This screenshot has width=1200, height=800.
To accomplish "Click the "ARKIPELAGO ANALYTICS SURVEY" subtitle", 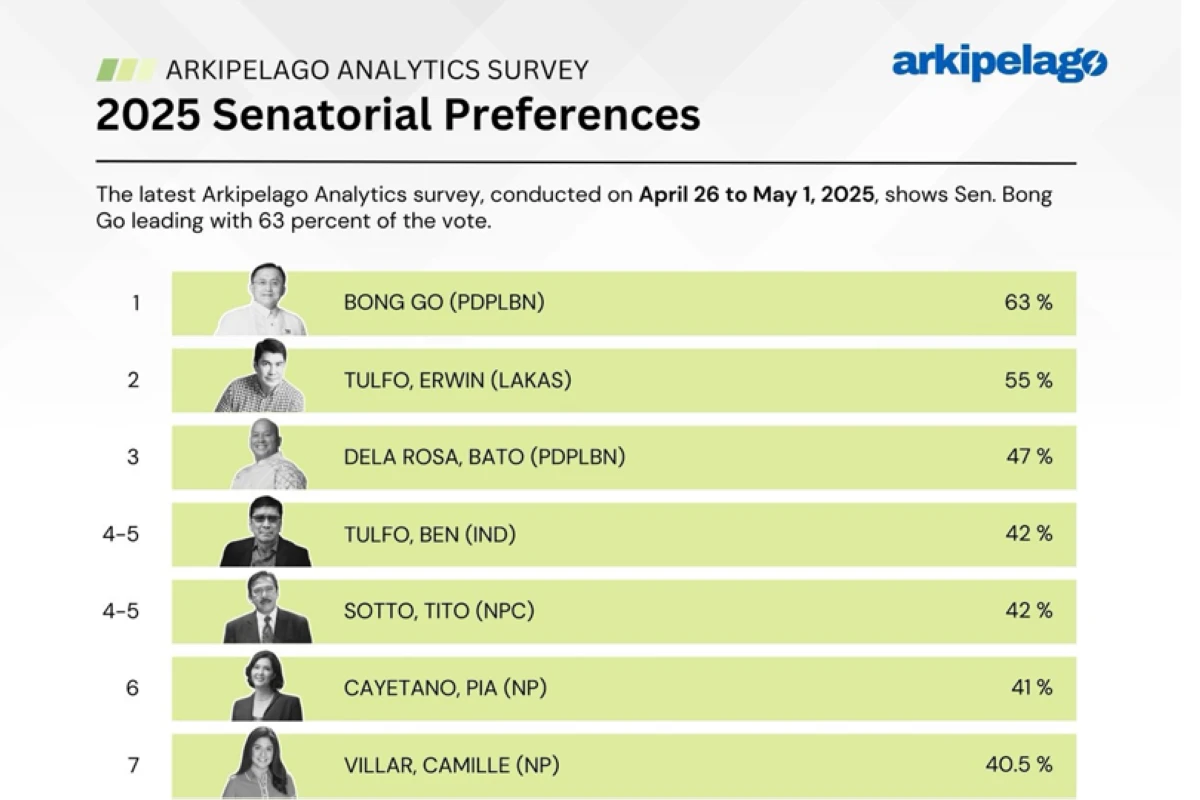I will pos(377,70).
